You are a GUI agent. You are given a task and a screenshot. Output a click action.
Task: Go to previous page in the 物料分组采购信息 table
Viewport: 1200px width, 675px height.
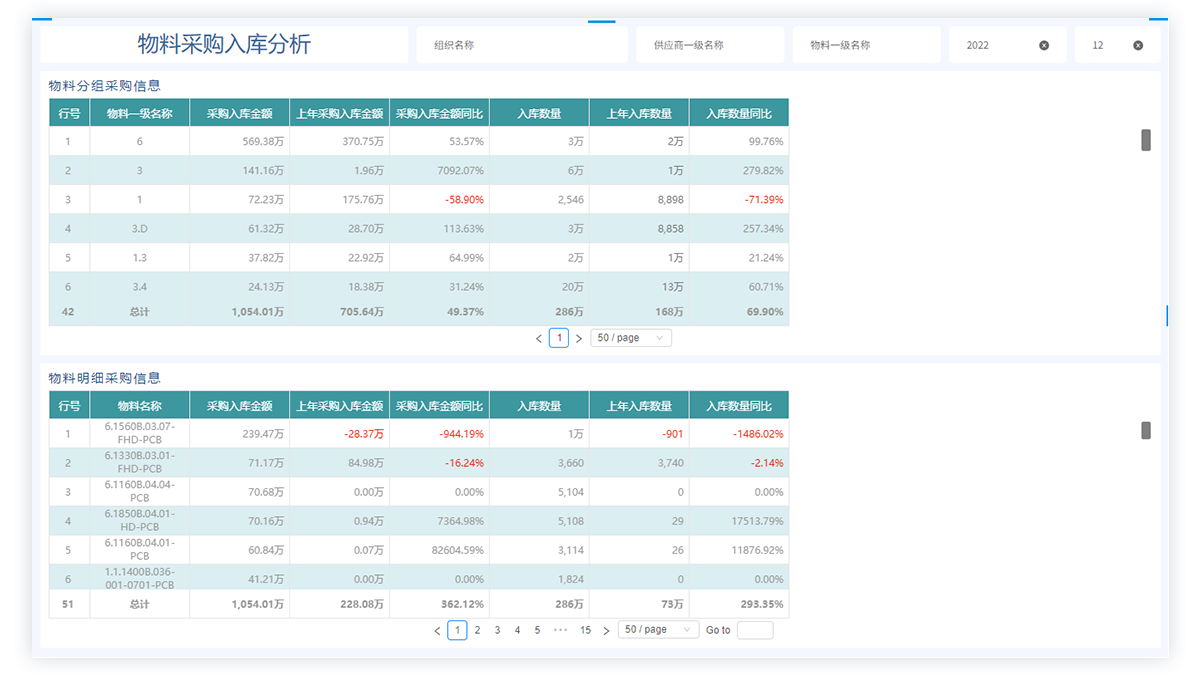point(539,339)
